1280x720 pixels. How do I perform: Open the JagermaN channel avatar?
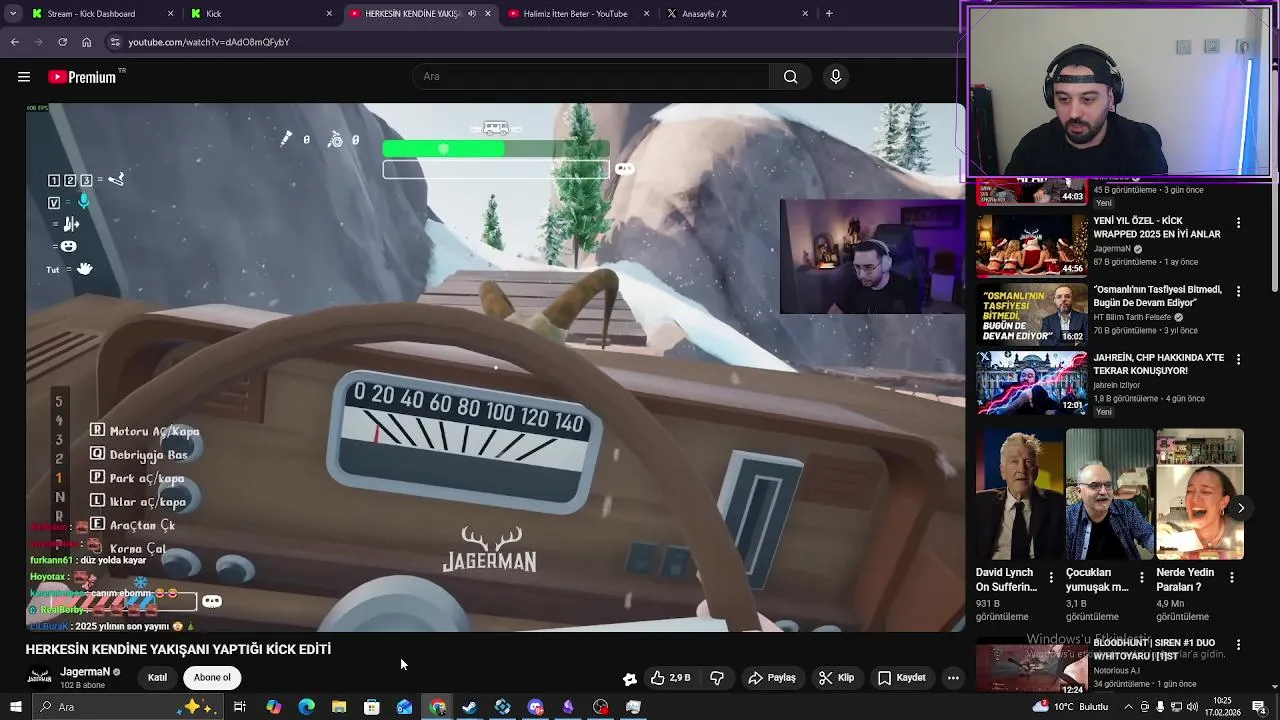[x=39, y=678]
